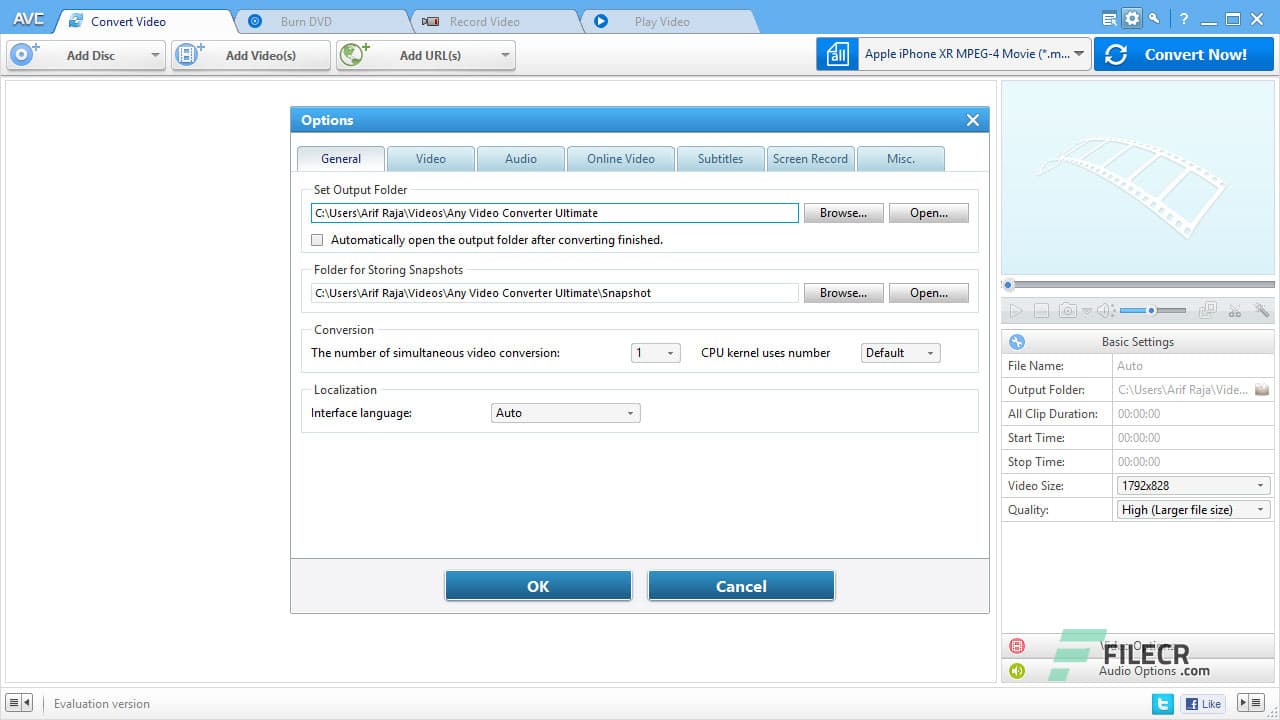Take a snapshot with the camera icon
The height and width of the screenshot is (720, 1280).
tap(1067, 310)
